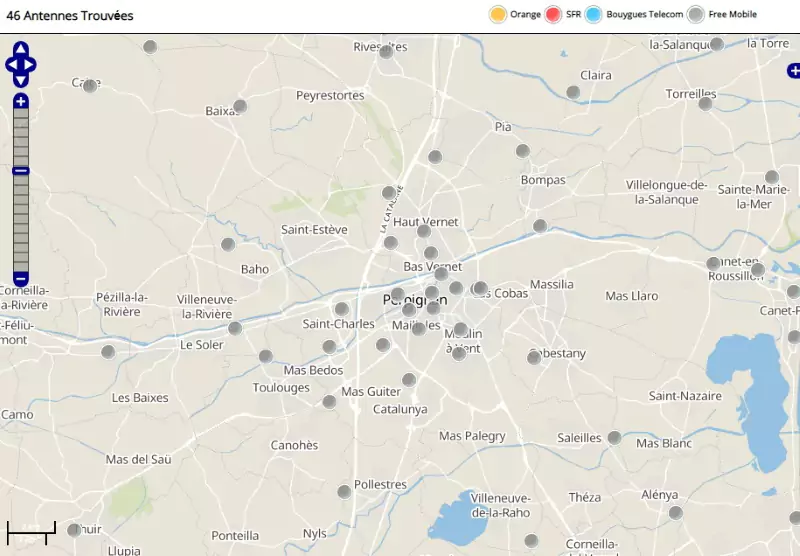
Task: Pan the map up with arrow control
Action: tap(21, 49)
